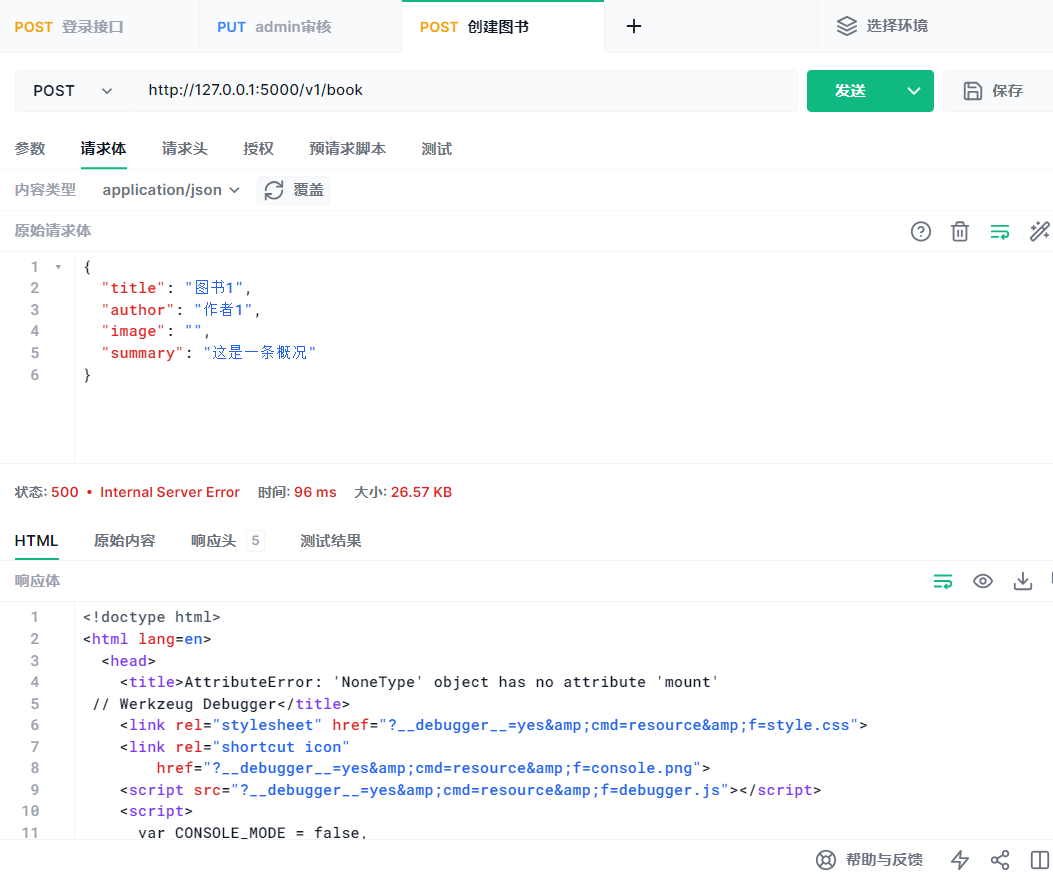Screen dimensions: 1053x880
Task: Open the share icon in the bottom bar
Action: (1000, 859)
